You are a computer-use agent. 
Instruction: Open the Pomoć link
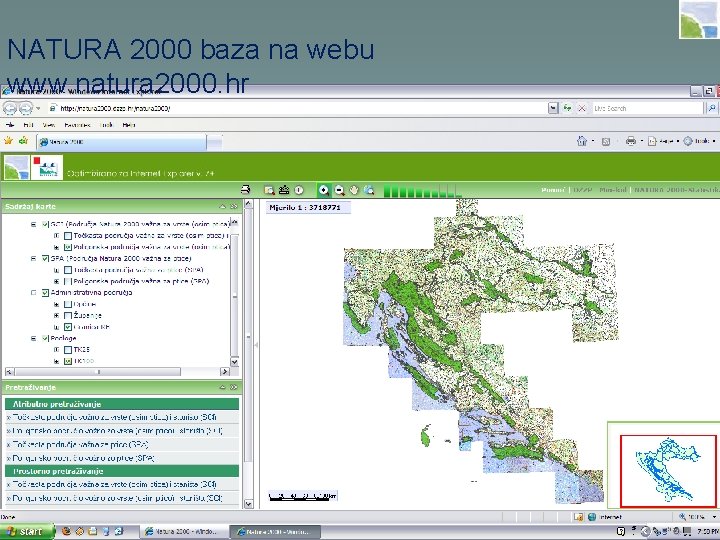[x=553, y=190]
